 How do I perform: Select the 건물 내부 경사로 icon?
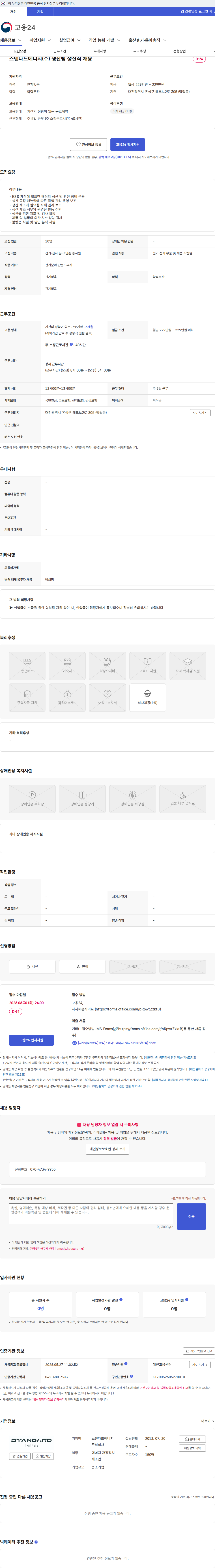[183, 799]
